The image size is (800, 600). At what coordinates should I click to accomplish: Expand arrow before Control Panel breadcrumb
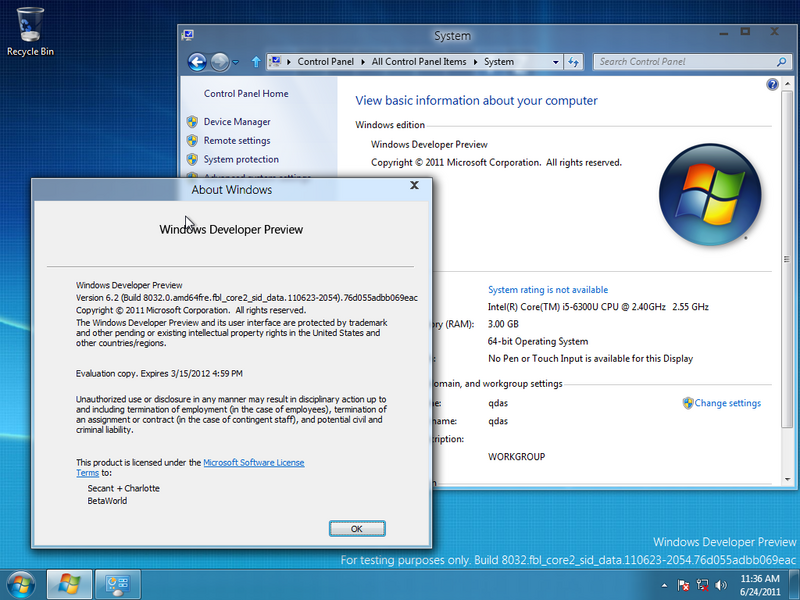click(x=289, y=62)
